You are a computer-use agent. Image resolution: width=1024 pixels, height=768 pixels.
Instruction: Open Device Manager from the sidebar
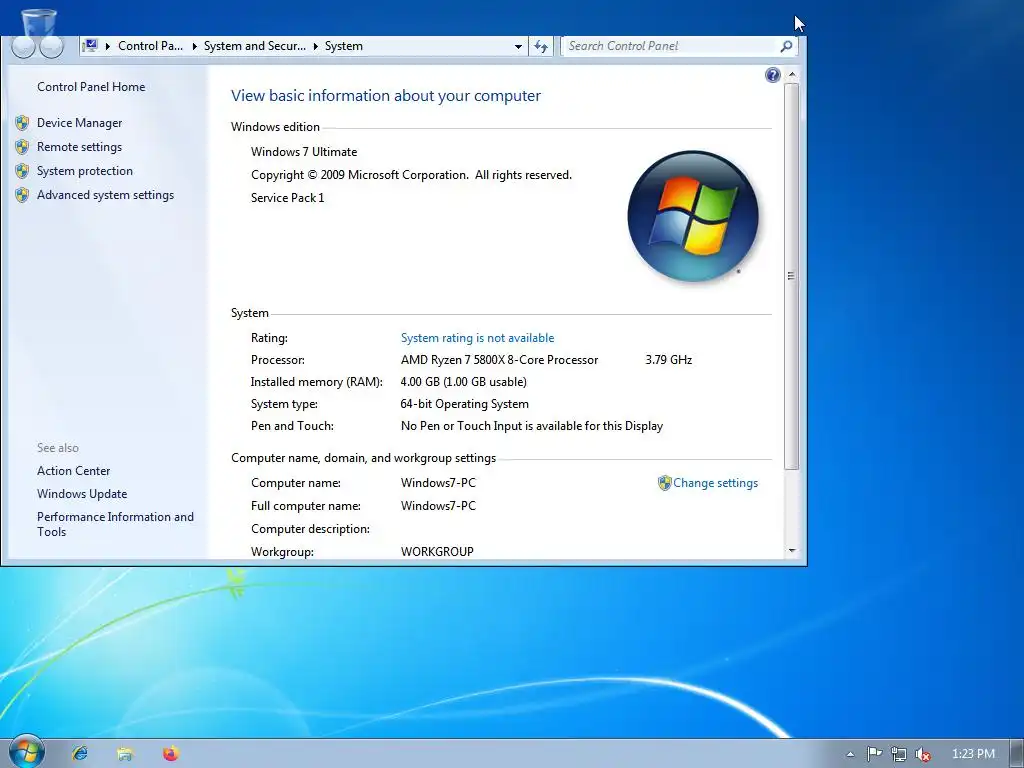coord(79,123)
